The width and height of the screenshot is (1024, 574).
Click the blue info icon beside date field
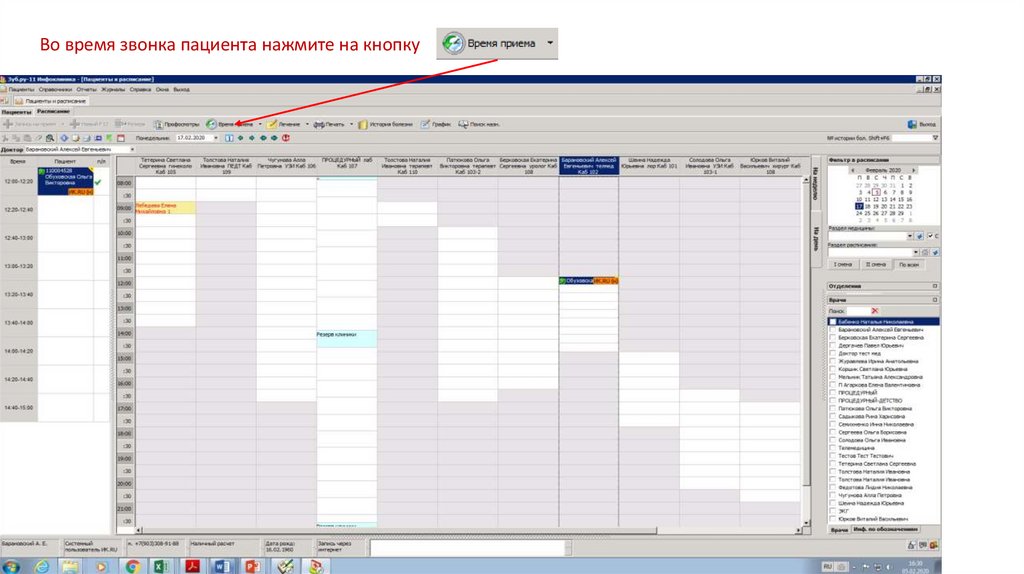pyautogui.click(x=229, y=138)
